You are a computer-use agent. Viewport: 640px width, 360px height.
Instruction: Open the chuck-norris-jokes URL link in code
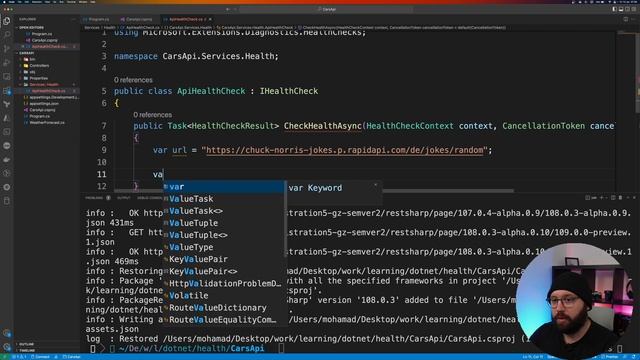tap(344, 150)
